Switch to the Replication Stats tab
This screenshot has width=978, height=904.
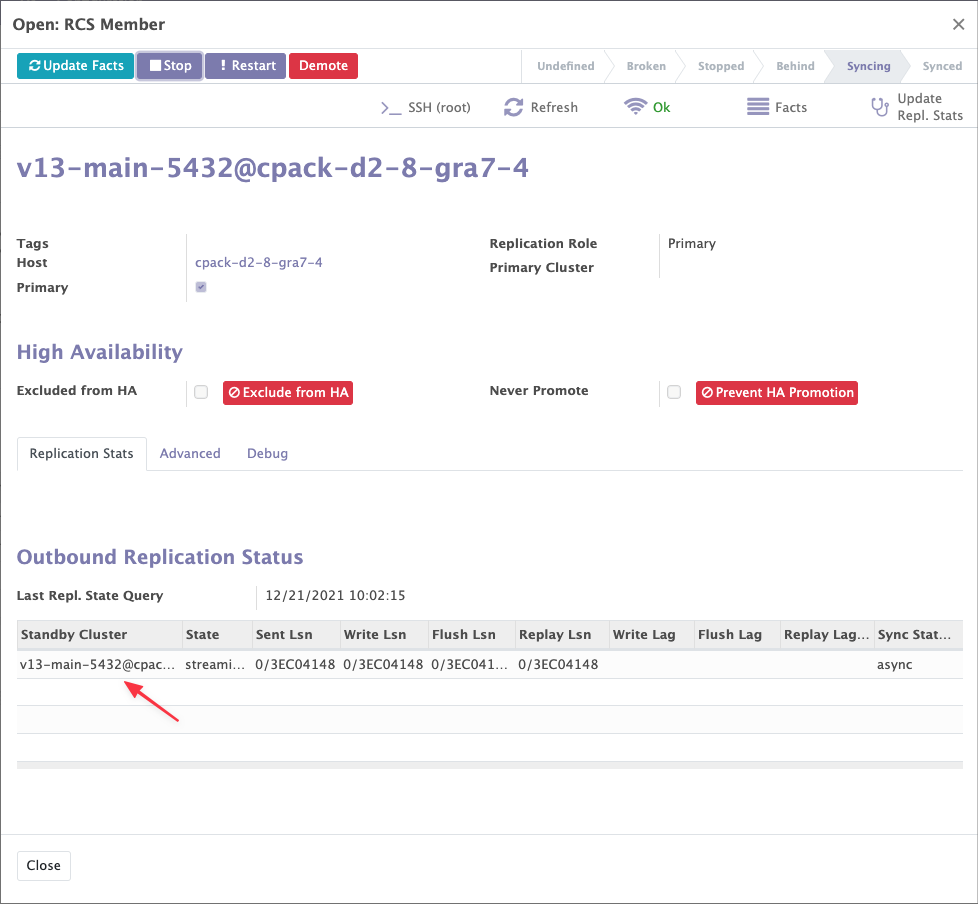coord(82,454)
